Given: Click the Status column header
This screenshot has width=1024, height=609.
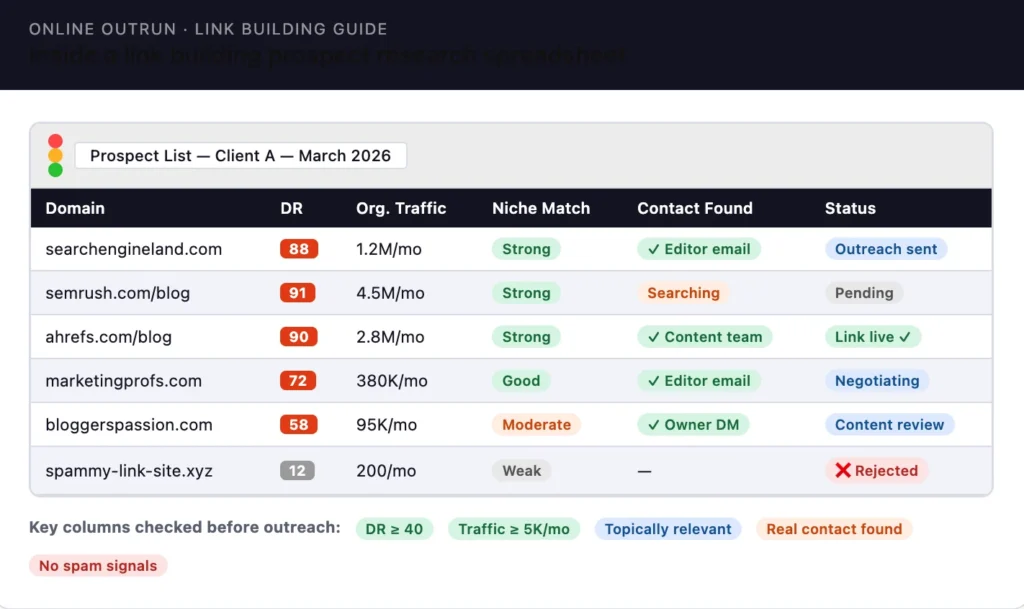Looking at the screenshot, I should pos(850,208).
